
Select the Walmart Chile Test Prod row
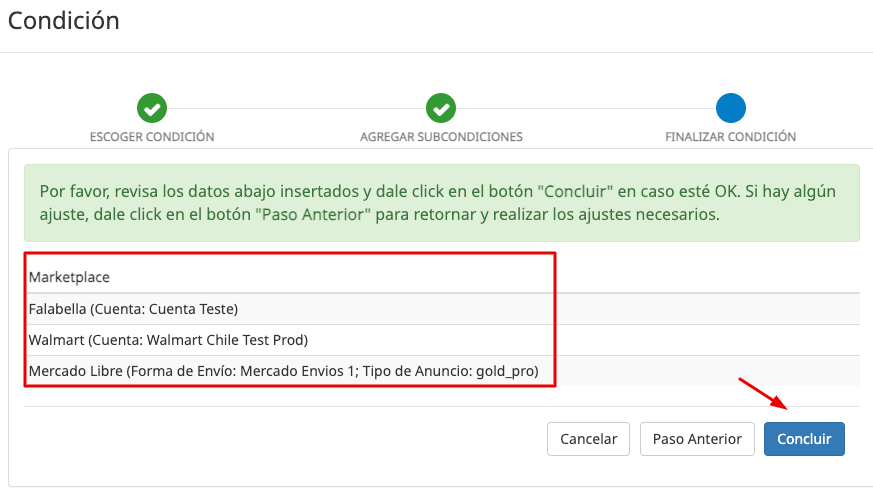click(442, 340)
